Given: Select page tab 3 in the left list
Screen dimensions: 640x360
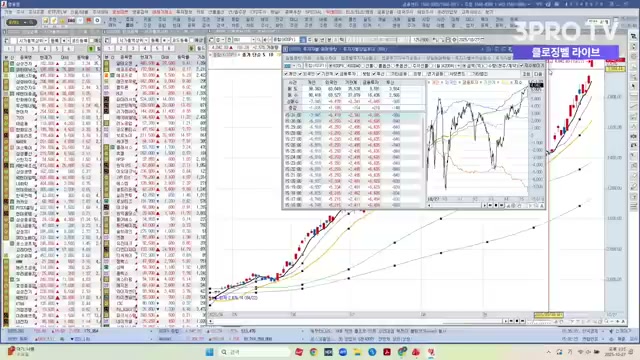Looking at the screenshot, I should point(33,49).
